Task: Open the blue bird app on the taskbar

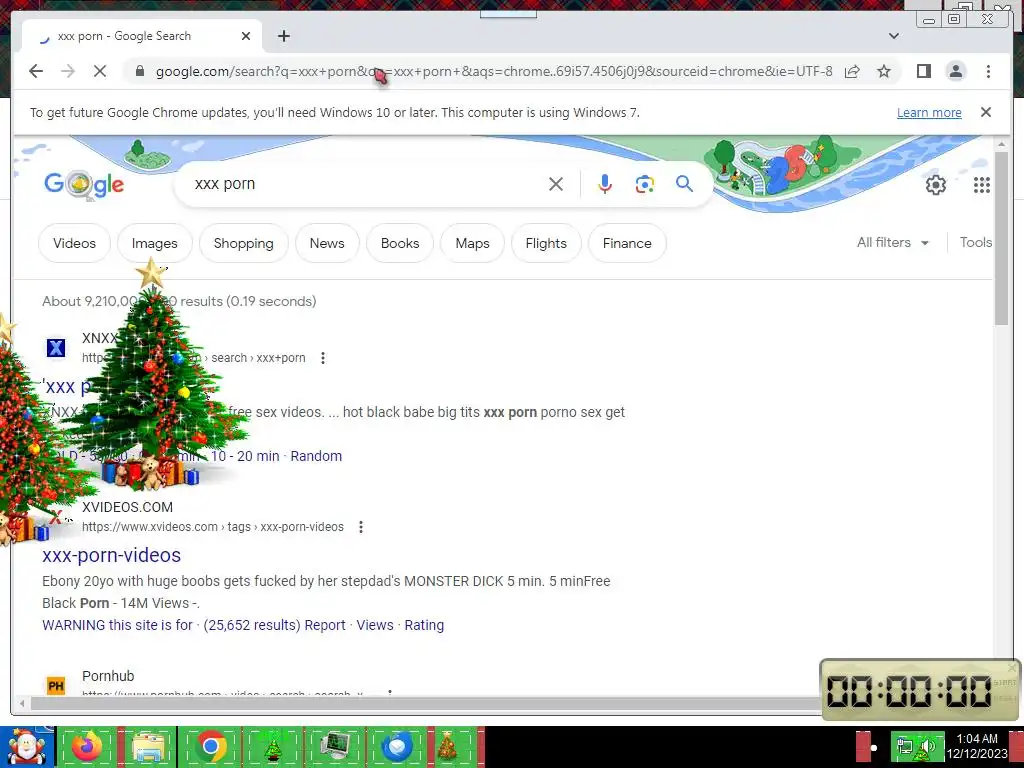Action: tap(397, 747)
